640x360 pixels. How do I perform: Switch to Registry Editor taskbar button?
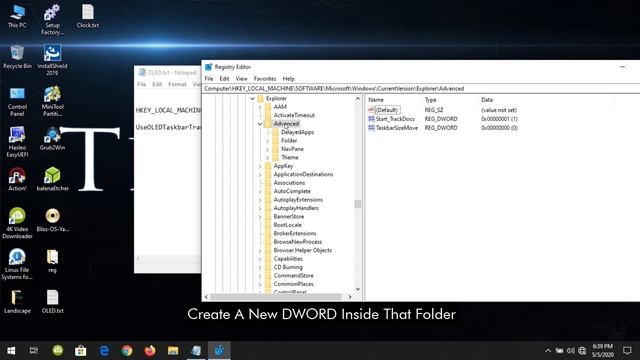point(219,351)
